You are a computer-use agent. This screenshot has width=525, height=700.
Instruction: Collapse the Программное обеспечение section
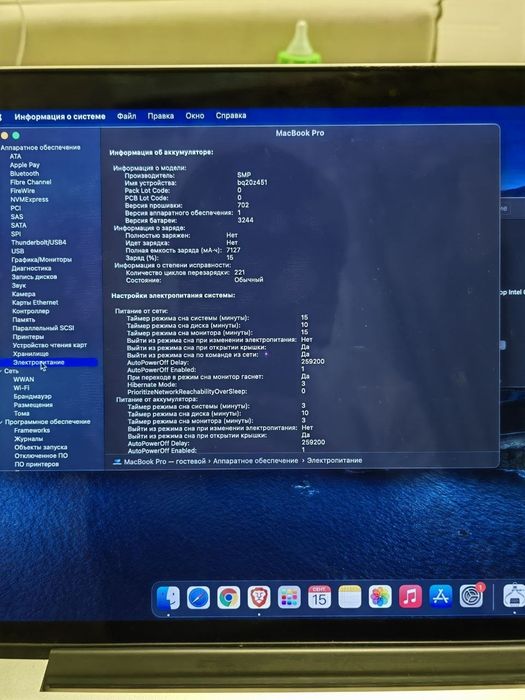pos(2,422)
